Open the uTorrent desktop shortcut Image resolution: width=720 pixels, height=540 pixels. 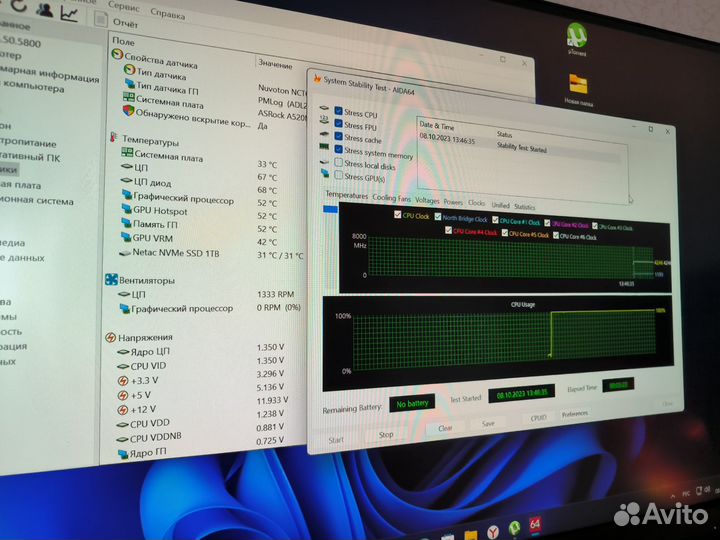click(576, 39)
